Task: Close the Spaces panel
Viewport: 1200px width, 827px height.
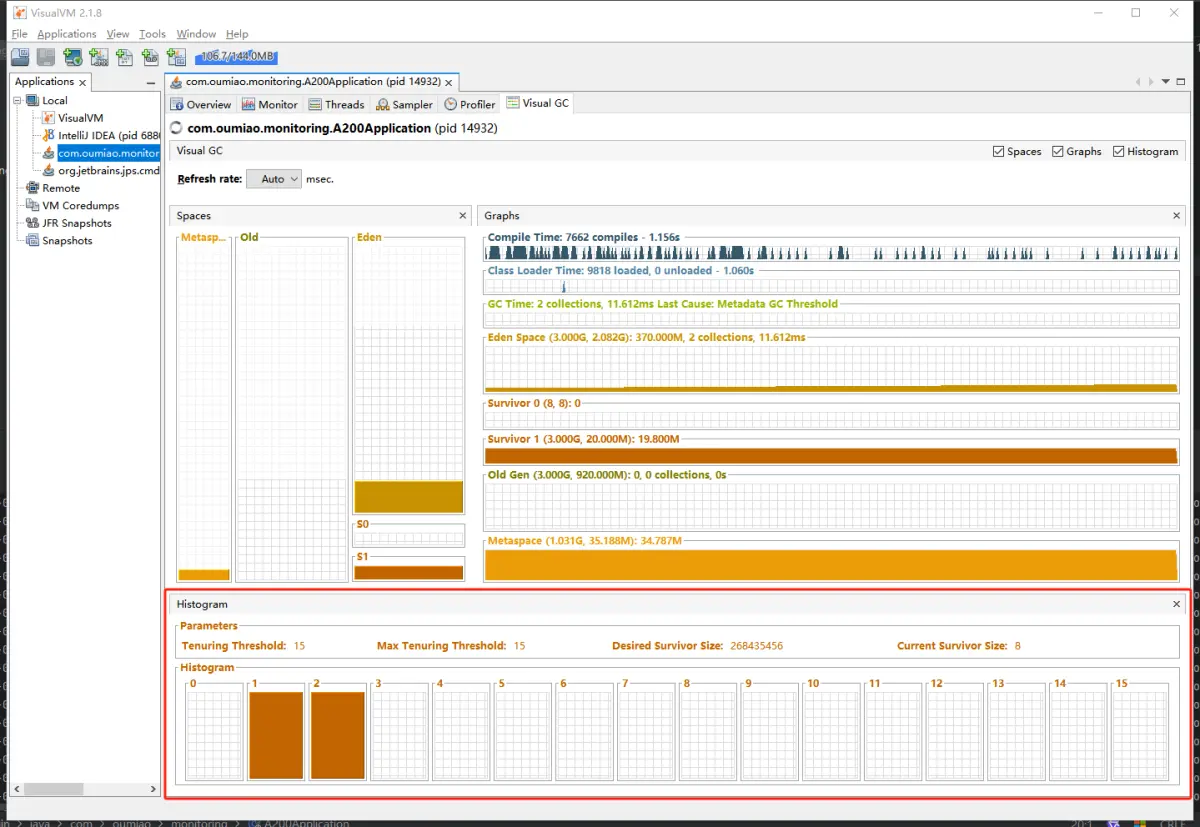Action: (463, 216)
